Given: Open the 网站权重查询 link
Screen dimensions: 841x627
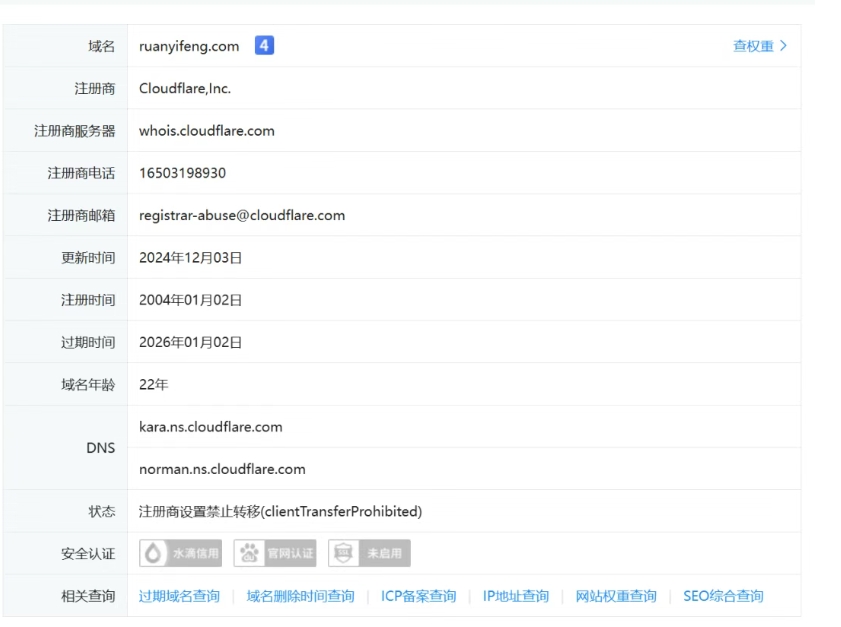Looking at the screenshot, I should (616, 596).
